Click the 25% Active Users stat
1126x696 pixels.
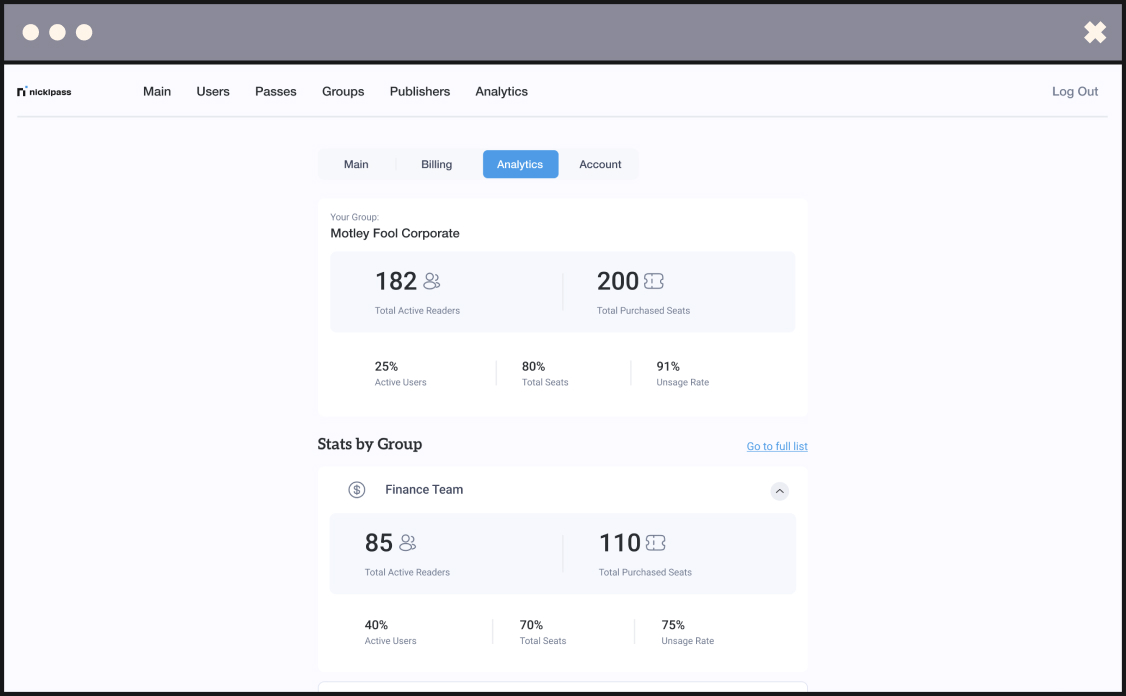coord(401,373)
